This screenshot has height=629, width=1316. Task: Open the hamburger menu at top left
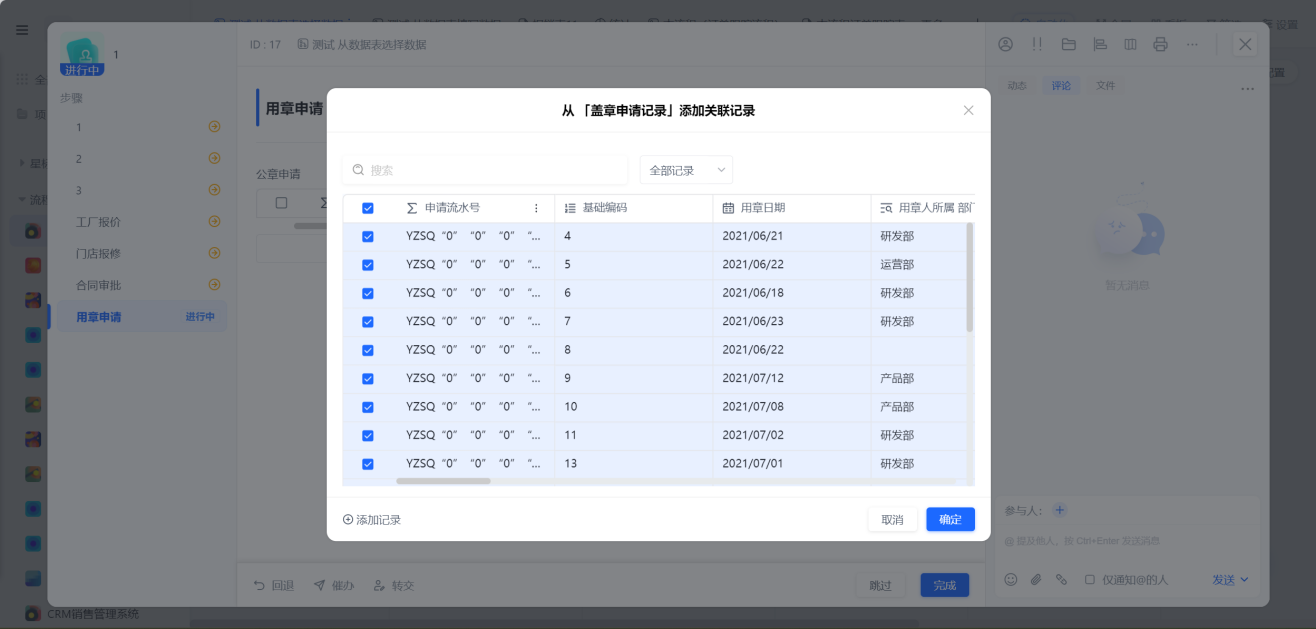coord(22,30)
